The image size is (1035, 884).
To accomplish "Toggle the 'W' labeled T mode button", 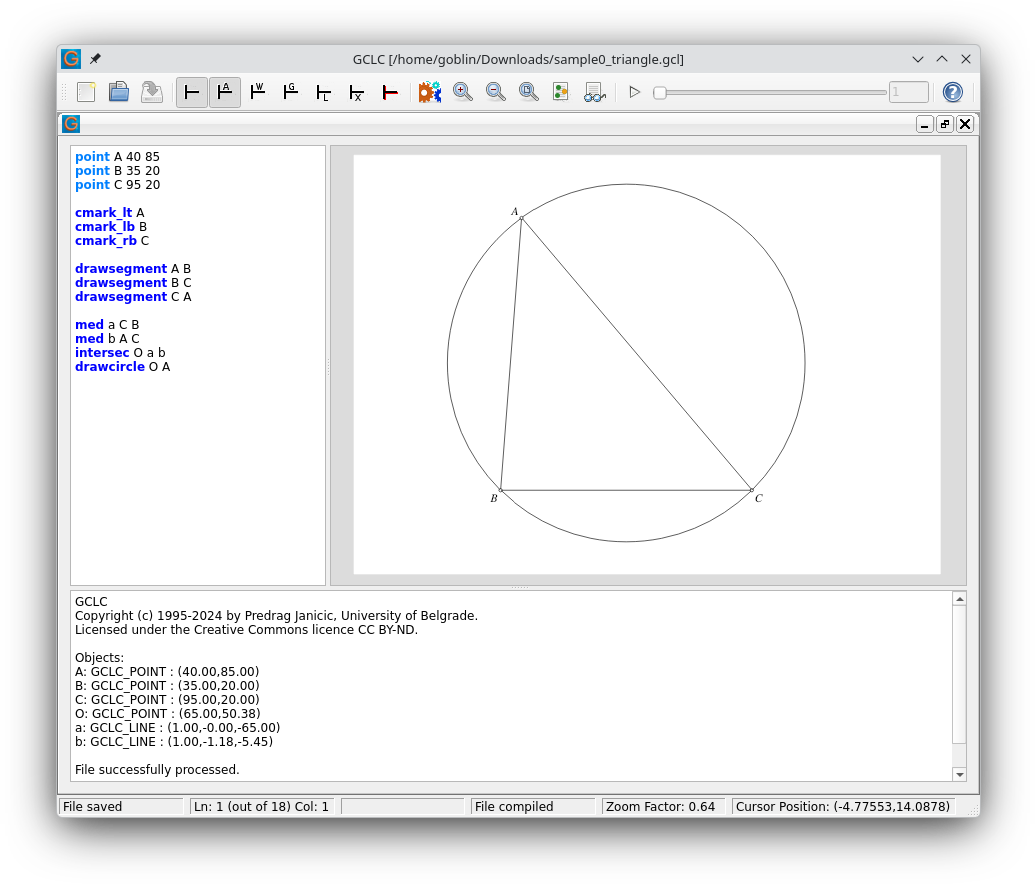I will pyautogui.click(x=258, y=92).
